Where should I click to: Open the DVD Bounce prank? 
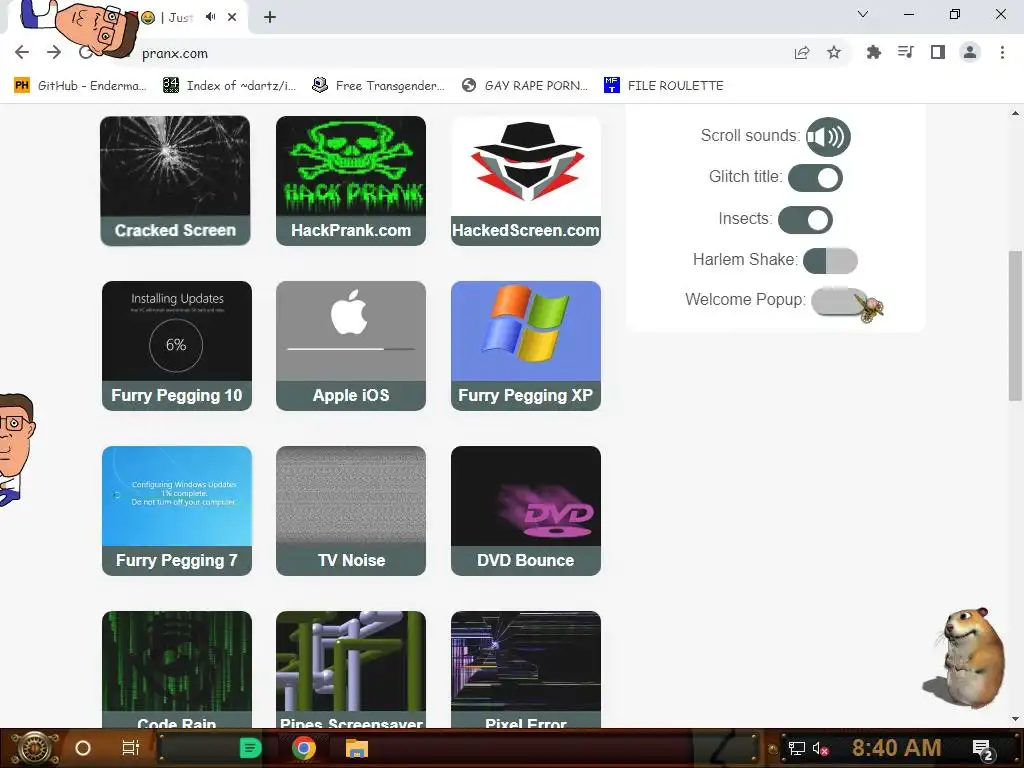[526, 511]
